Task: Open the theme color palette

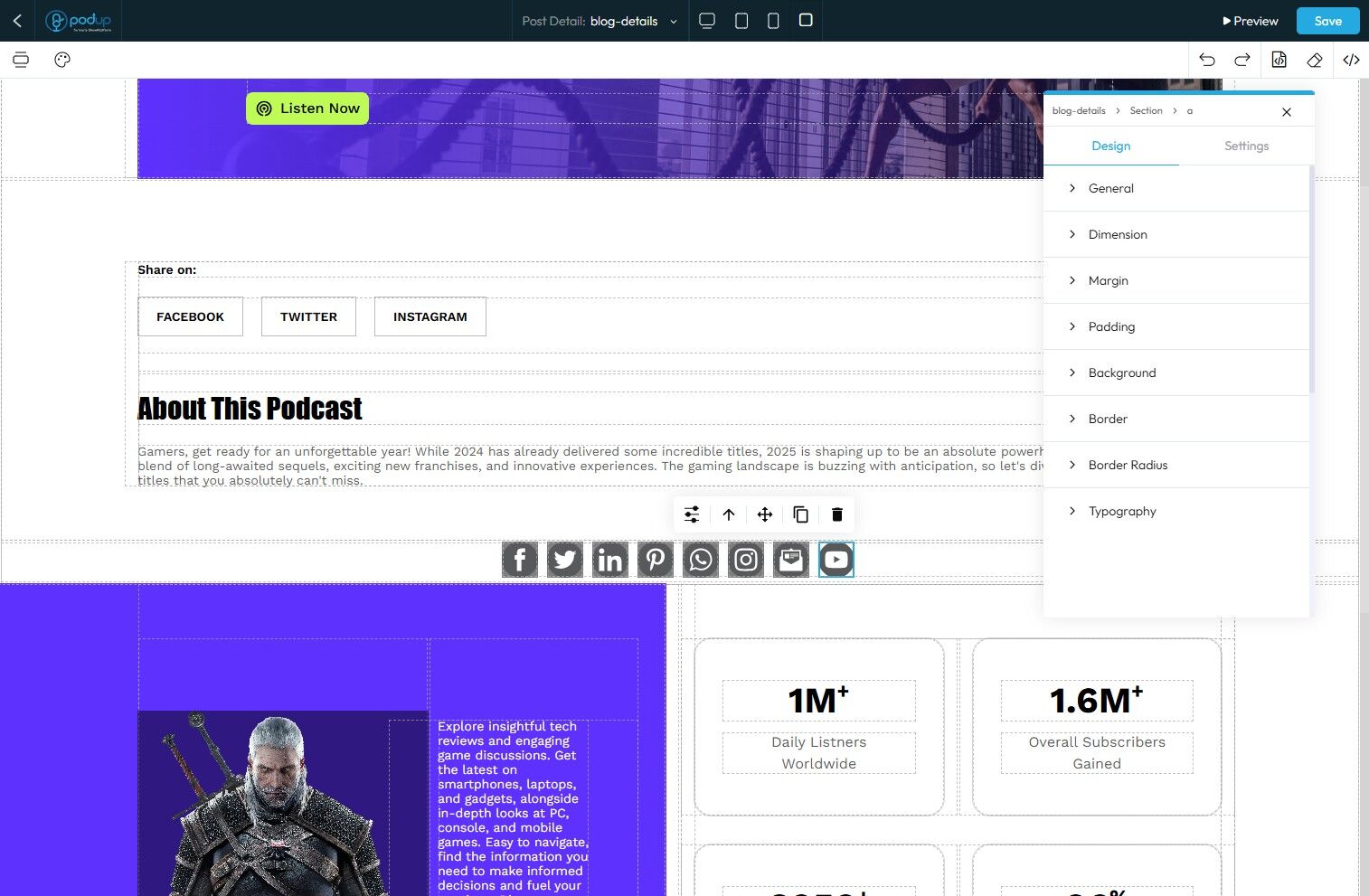Action: 62,60
